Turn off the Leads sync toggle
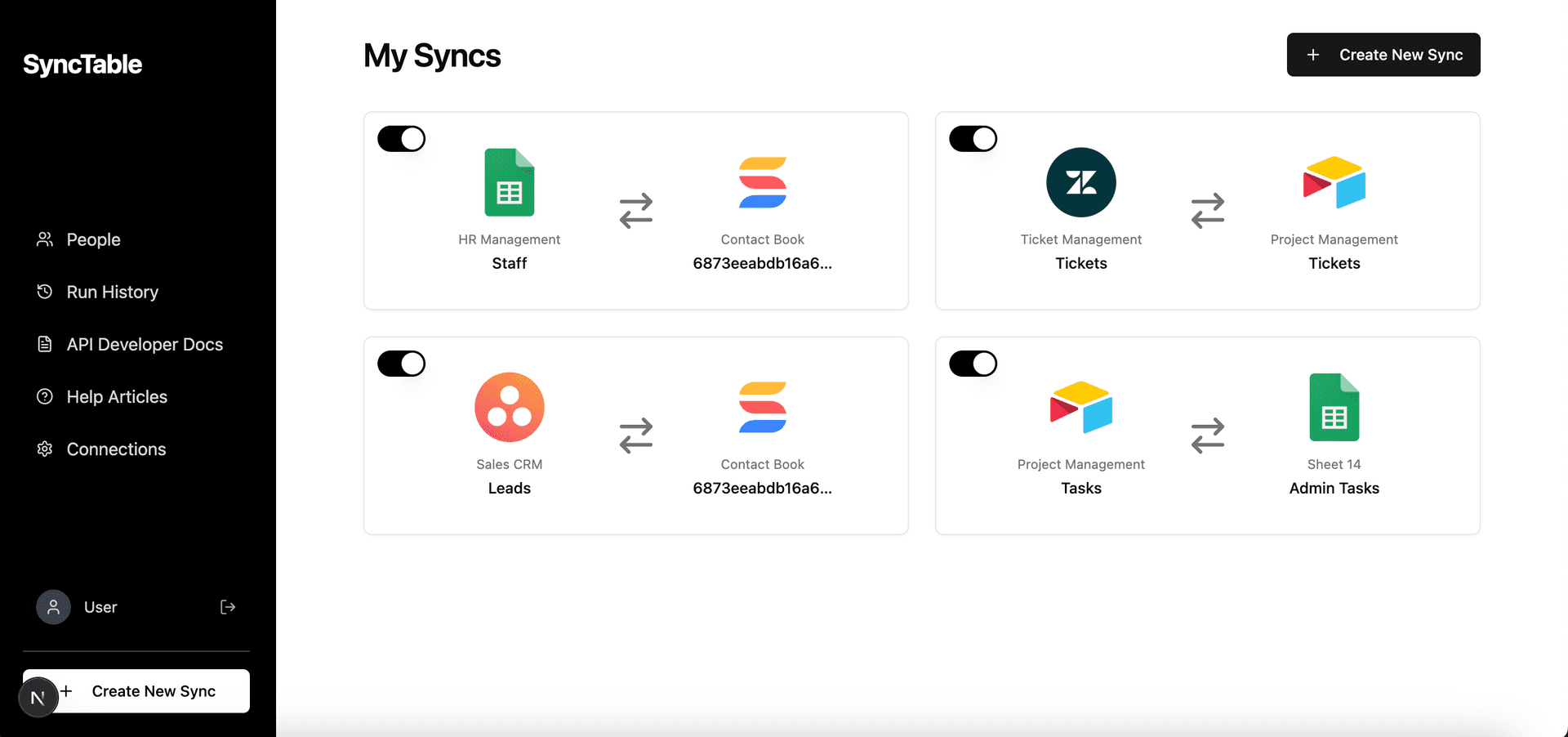This screenshot has height=737, width=1568. click(x=401, y=364)
